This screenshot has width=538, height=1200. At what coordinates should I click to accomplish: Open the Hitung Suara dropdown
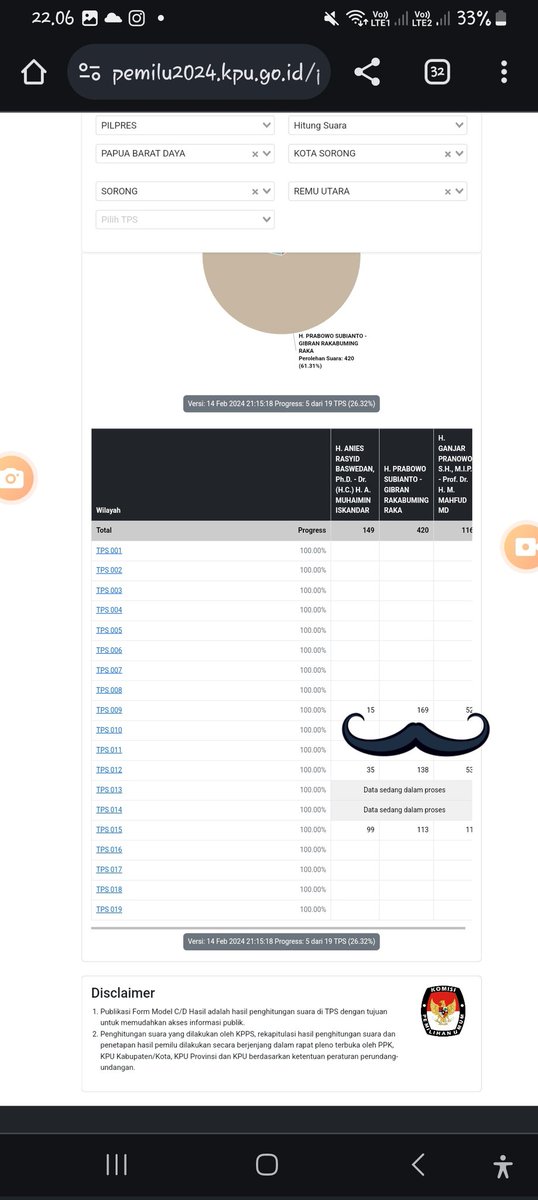click(x=378, y=125)
